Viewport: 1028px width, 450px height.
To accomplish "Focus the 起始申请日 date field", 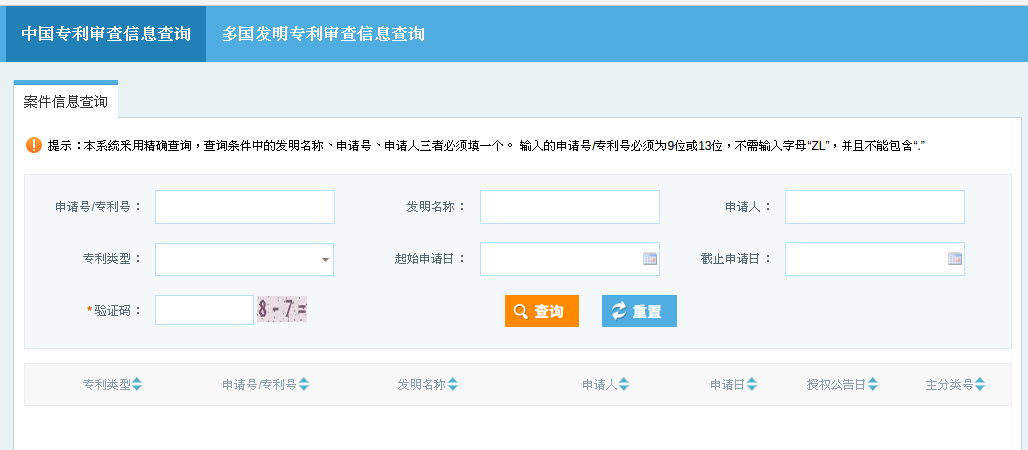I will (x=570, y=259).
